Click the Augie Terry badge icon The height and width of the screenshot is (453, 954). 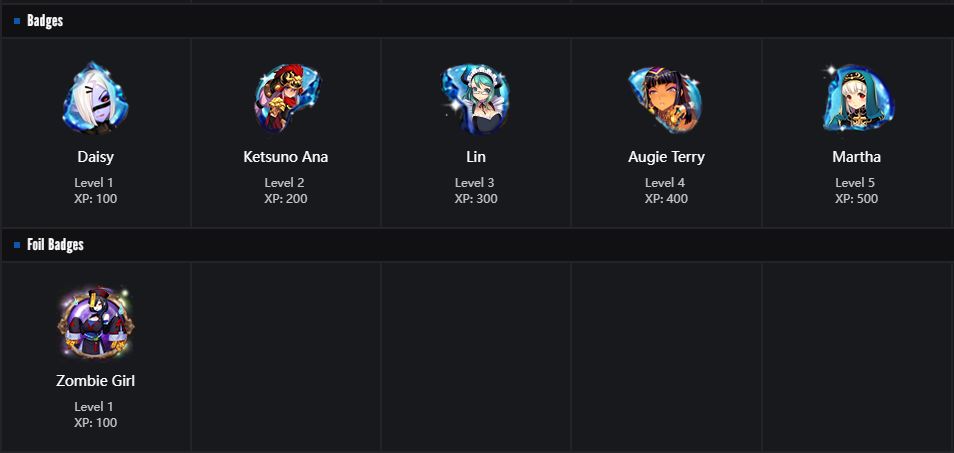[665, 98]
